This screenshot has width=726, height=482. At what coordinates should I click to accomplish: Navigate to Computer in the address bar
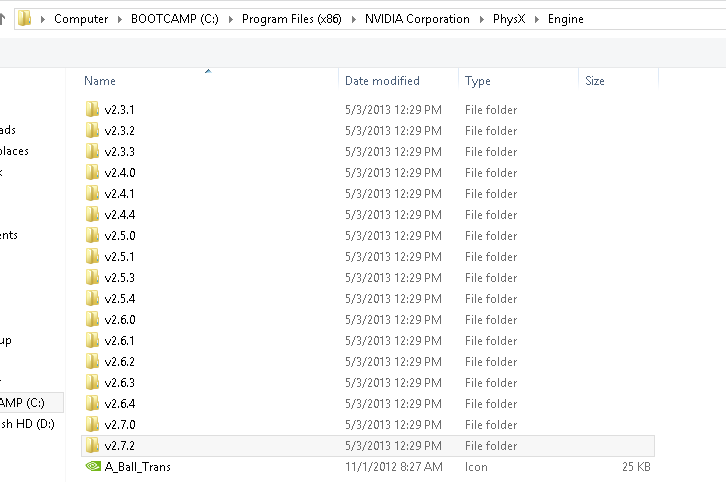81,19
